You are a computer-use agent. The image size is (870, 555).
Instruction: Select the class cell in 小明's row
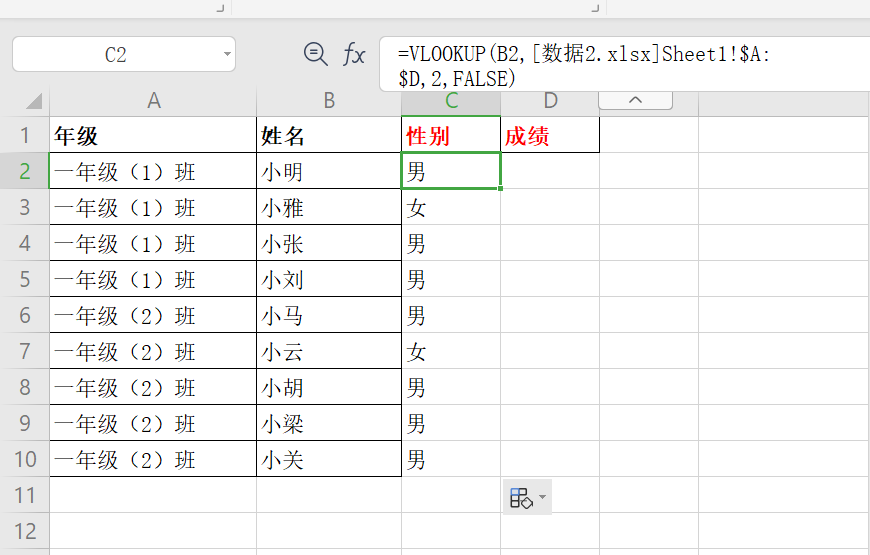click(x=153, y=171)
